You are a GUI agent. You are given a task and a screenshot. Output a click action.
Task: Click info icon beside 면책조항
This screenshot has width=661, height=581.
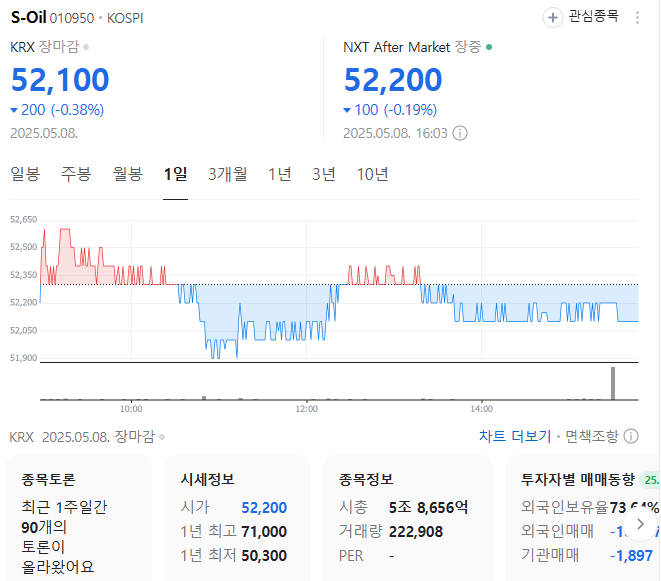[x=631, y=436]
